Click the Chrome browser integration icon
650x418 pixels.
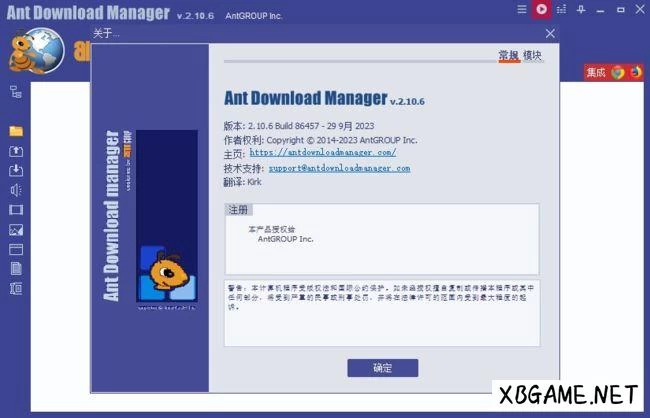coord(618,72)
